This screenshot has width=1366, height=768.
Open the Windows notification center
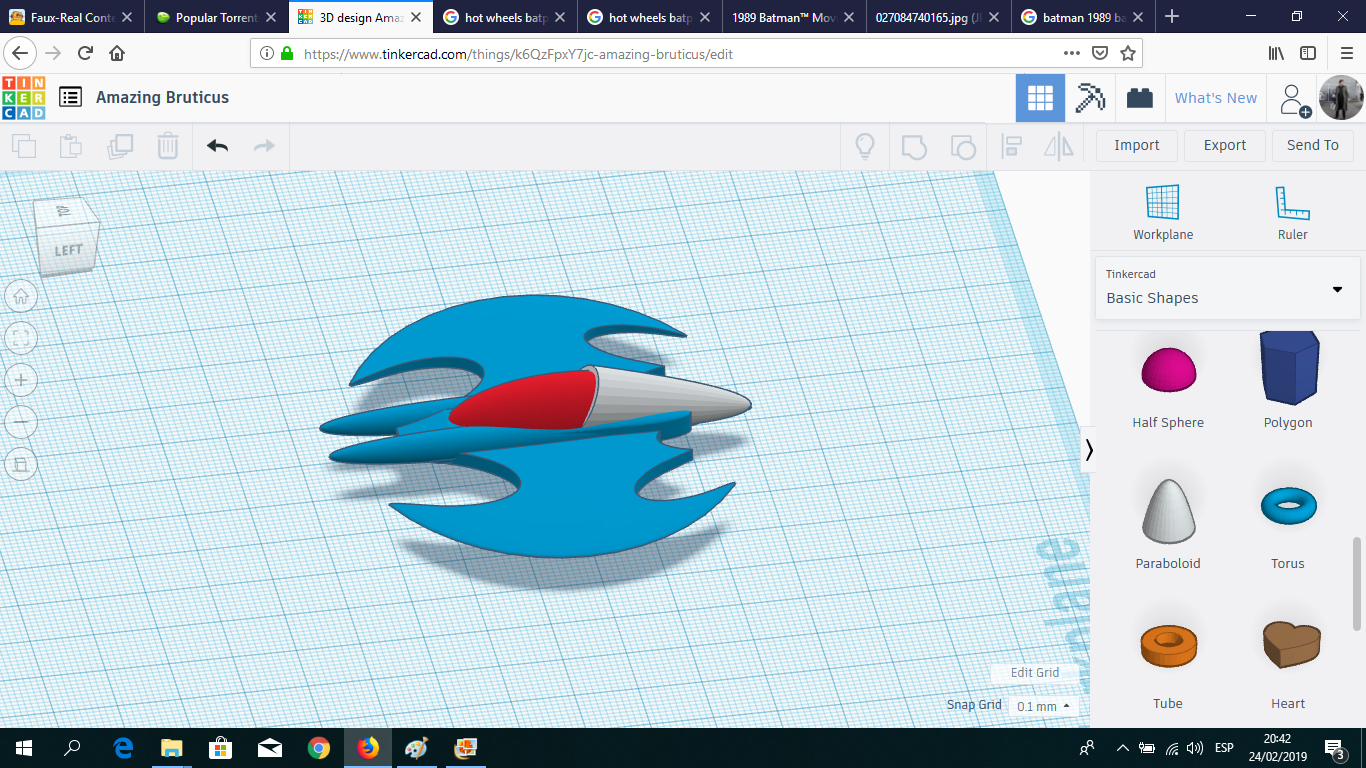(1334, 748)
